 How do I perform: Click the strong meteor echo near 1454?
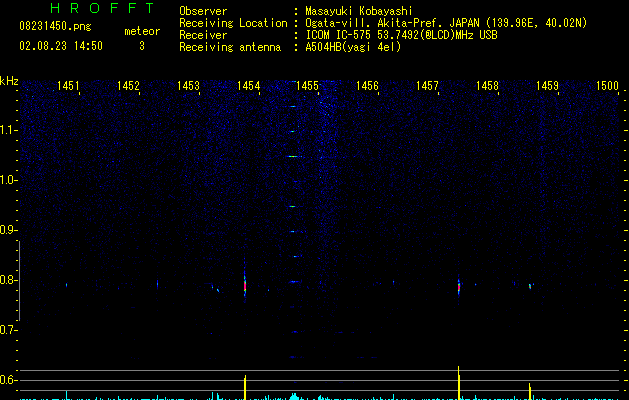tap(245, 284)
